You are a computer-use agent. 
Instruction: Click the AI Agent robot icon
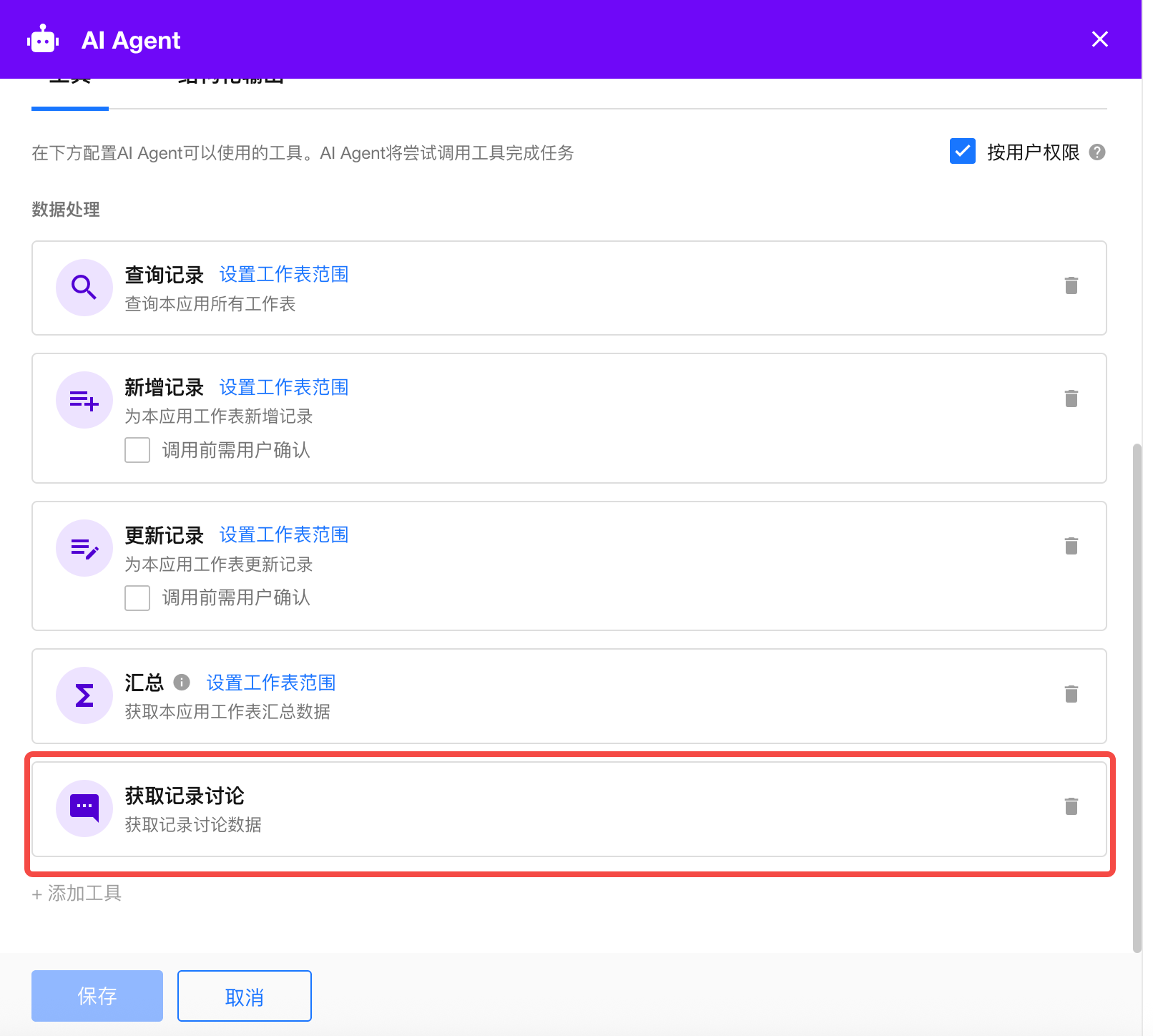point(43,40)
